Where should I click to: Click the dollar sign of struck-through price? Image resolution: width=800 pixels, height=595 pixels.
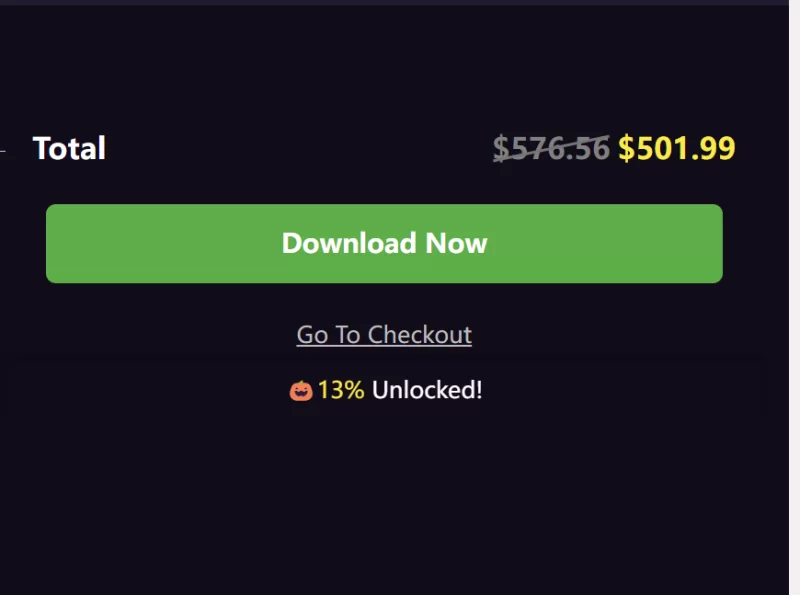tap(502, 148)
